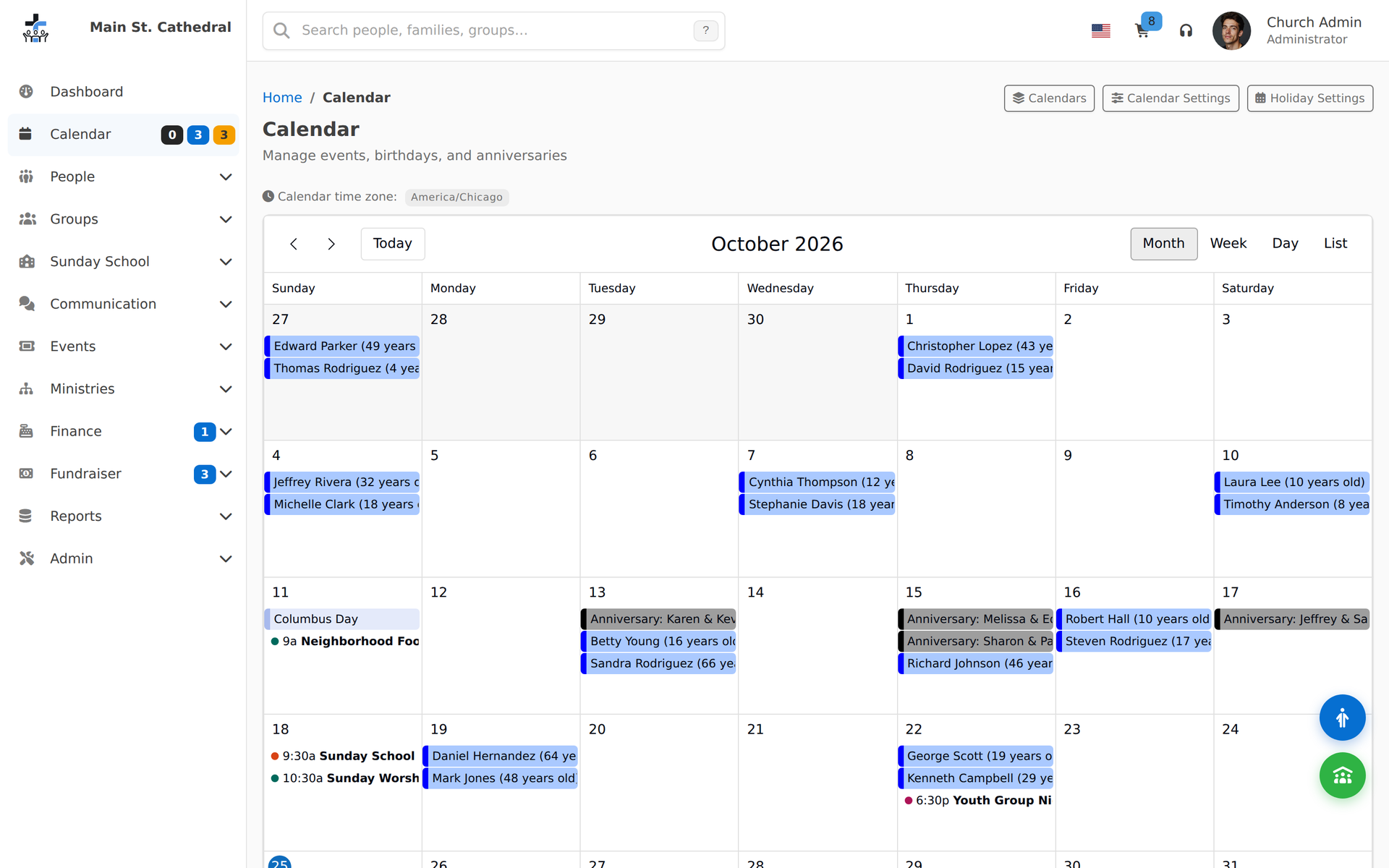This screenshot has width=1389, height=868.
Task: Open the shopping cart with 8 items
Action: pyautogui.click(x=1142, y=30)
